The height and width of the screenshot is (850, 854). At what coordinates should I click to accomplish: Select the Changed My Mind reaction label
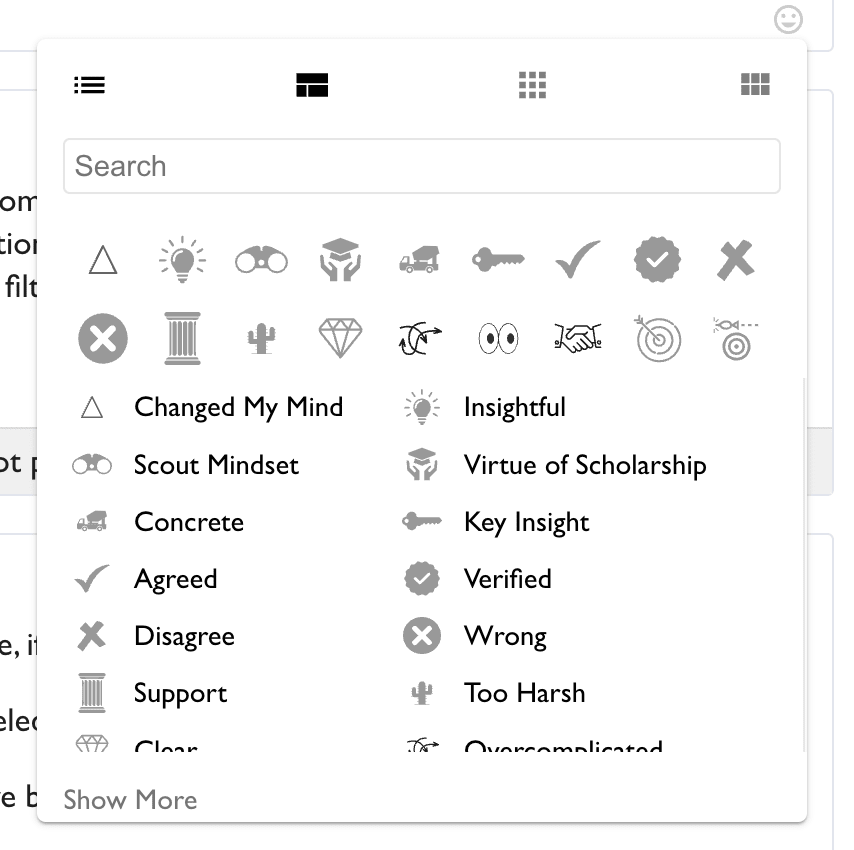pos(238,407)
